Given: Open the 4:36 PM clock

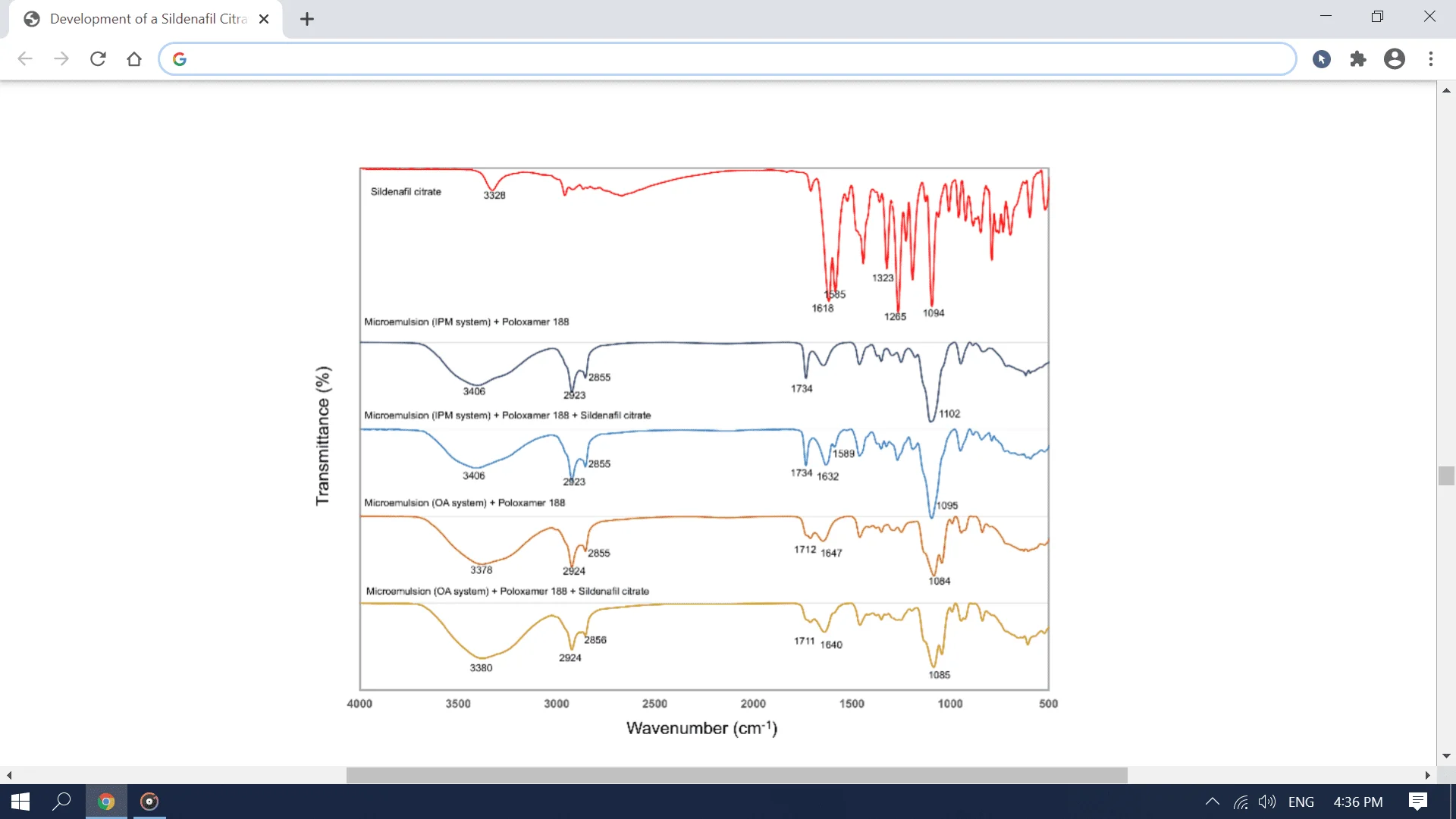Looking at the screenshot, I should pyautogui.click(x=1358, y=802).
